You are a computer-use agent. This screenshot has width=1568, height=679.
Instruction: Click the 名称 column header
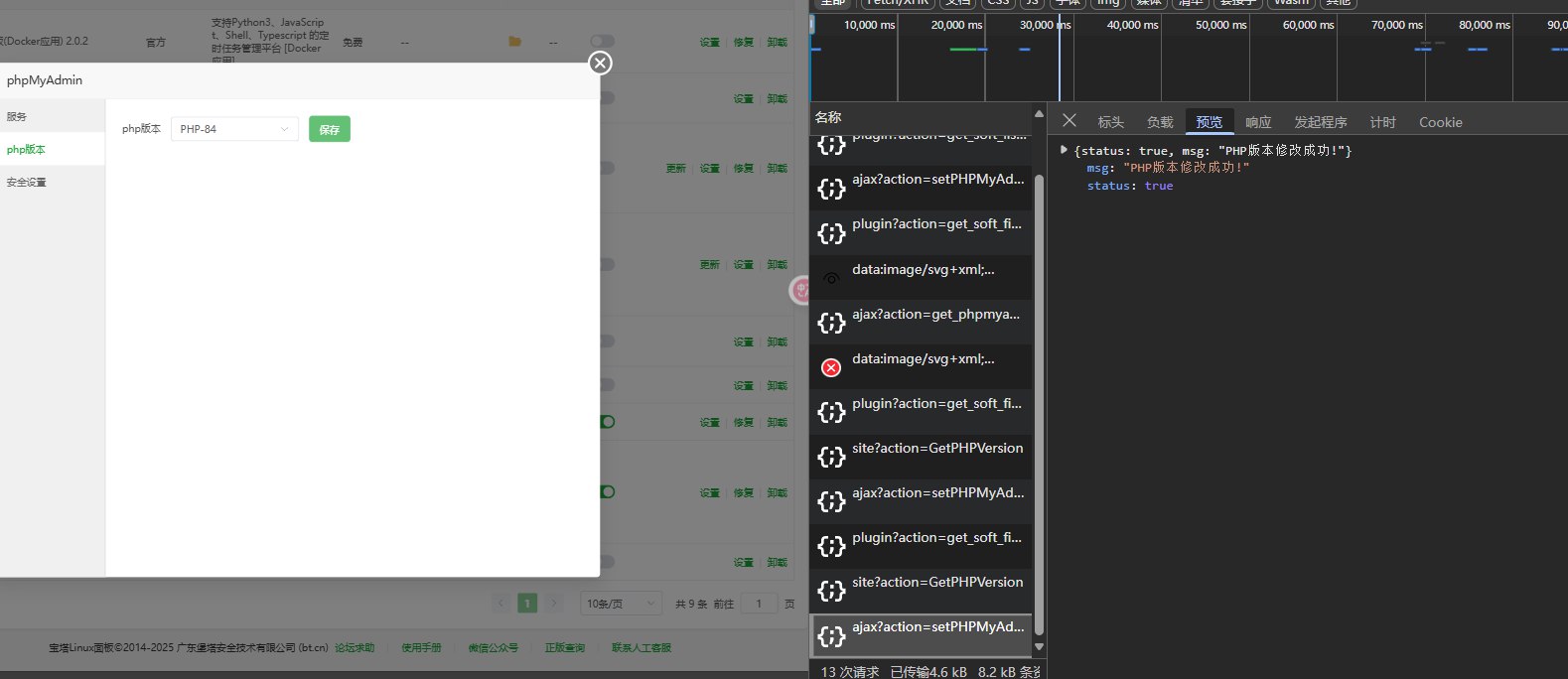point(828,117)
